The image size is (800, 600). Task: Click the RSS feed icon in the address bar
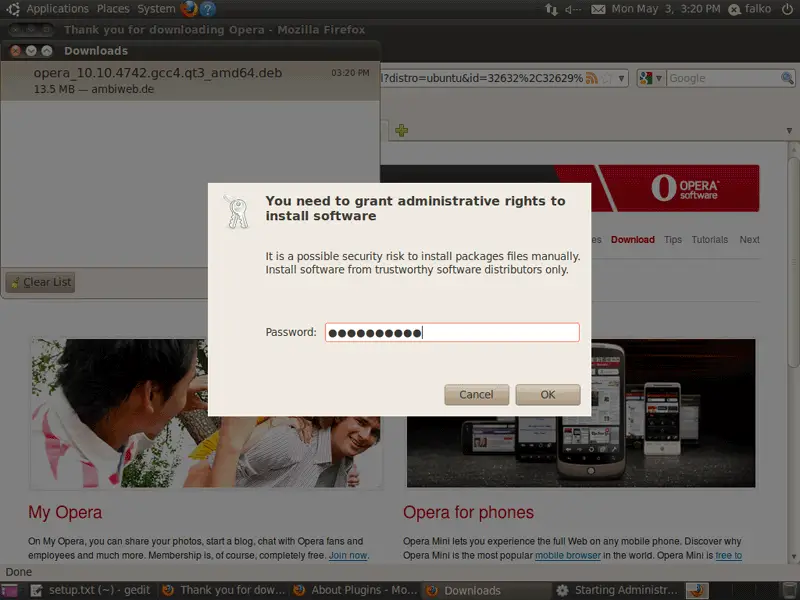pyautogui.click(x=592, y=78)
